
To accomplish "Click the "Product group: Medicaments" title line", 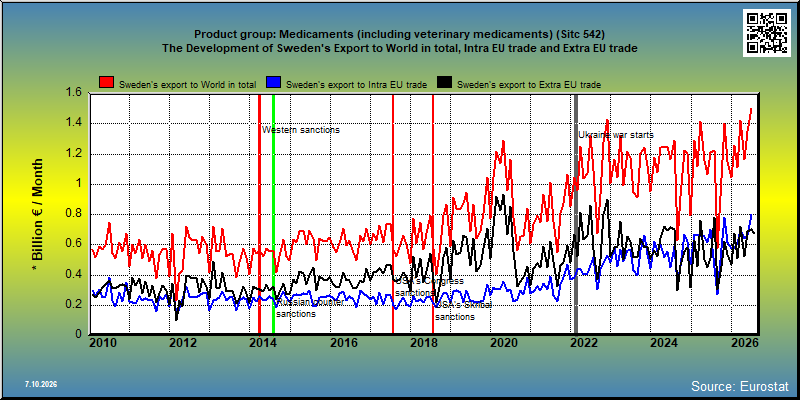I will [x=399, y=34].
